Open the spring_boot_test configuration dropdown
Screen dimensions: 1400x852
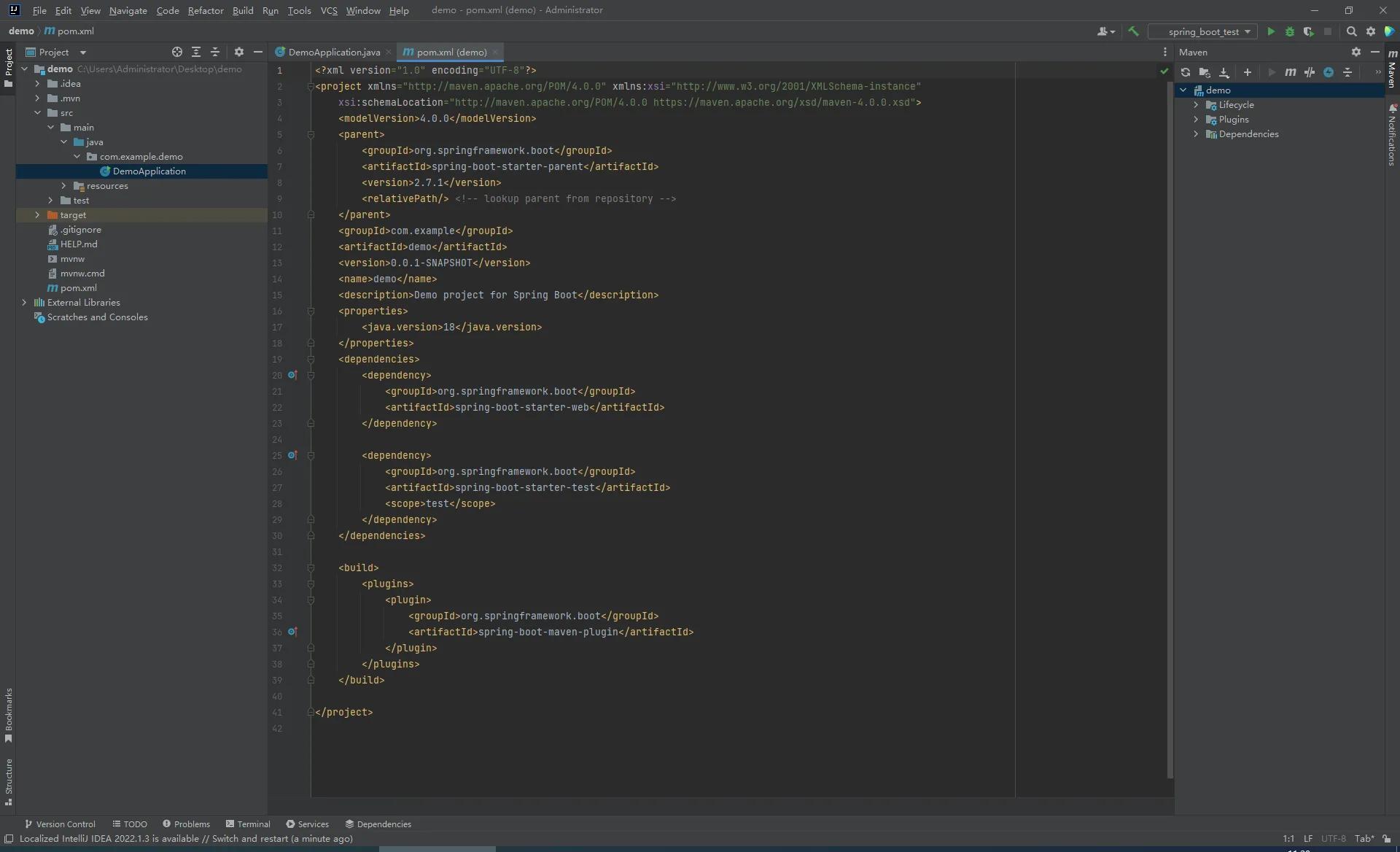(1248, 31)
